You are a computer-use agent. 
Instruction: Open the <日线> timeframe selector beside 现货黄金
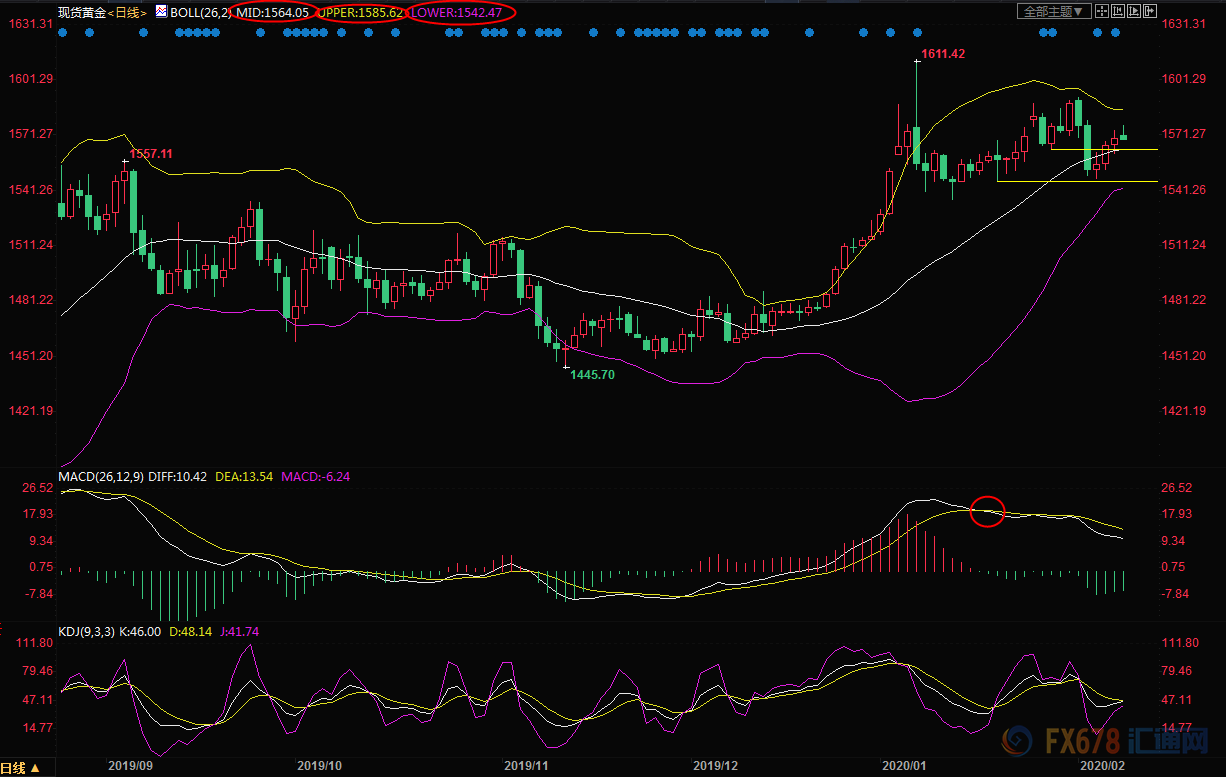click(x=128, y=13)
